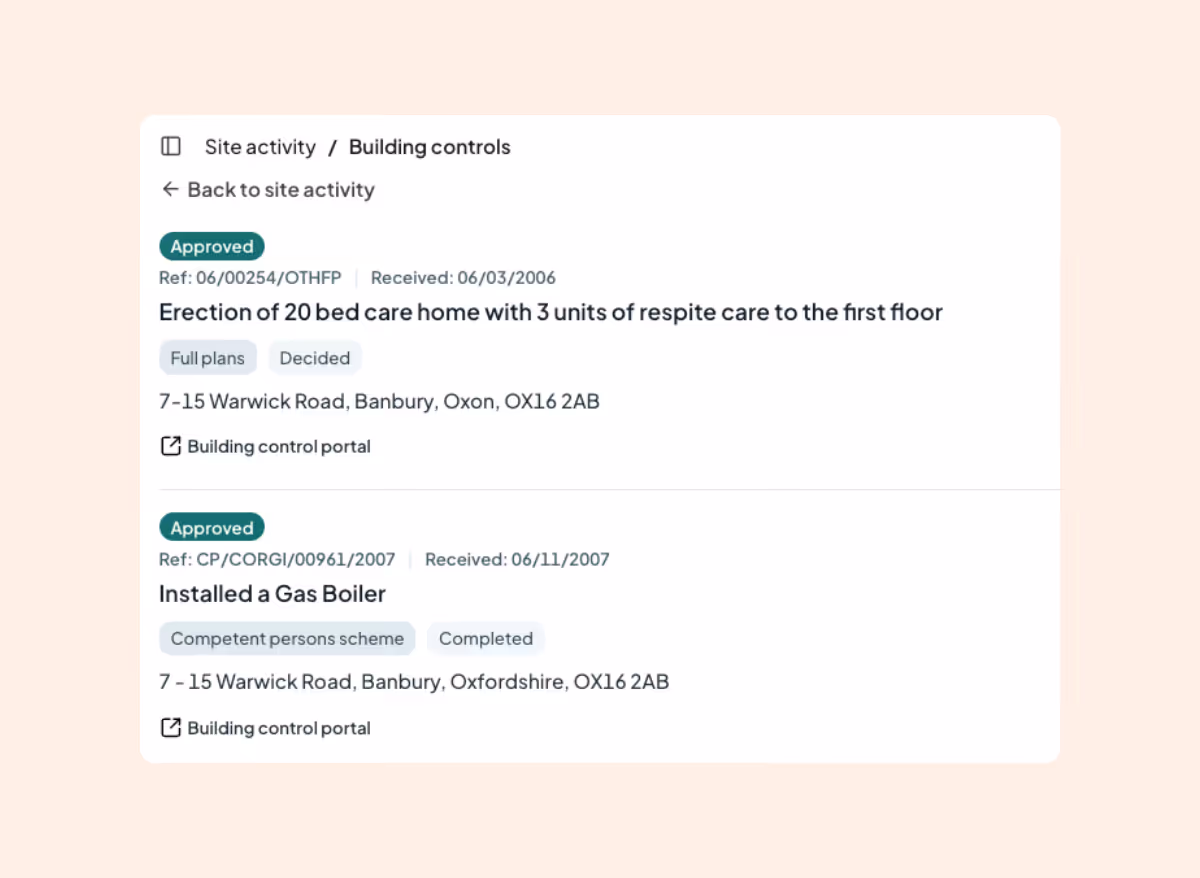Click the Approved badge on the care home record
Screen dimensions: 1200x878
(x=211, y=246)
